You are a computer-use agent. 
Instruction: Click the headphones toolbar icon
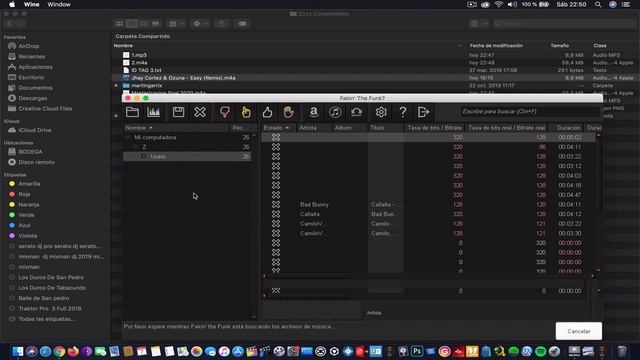click(356, 112)
